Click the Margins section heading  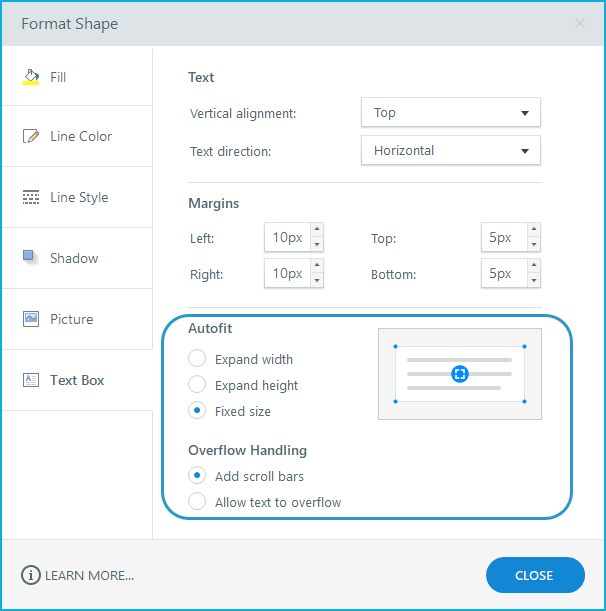click(x=214, y=203)
